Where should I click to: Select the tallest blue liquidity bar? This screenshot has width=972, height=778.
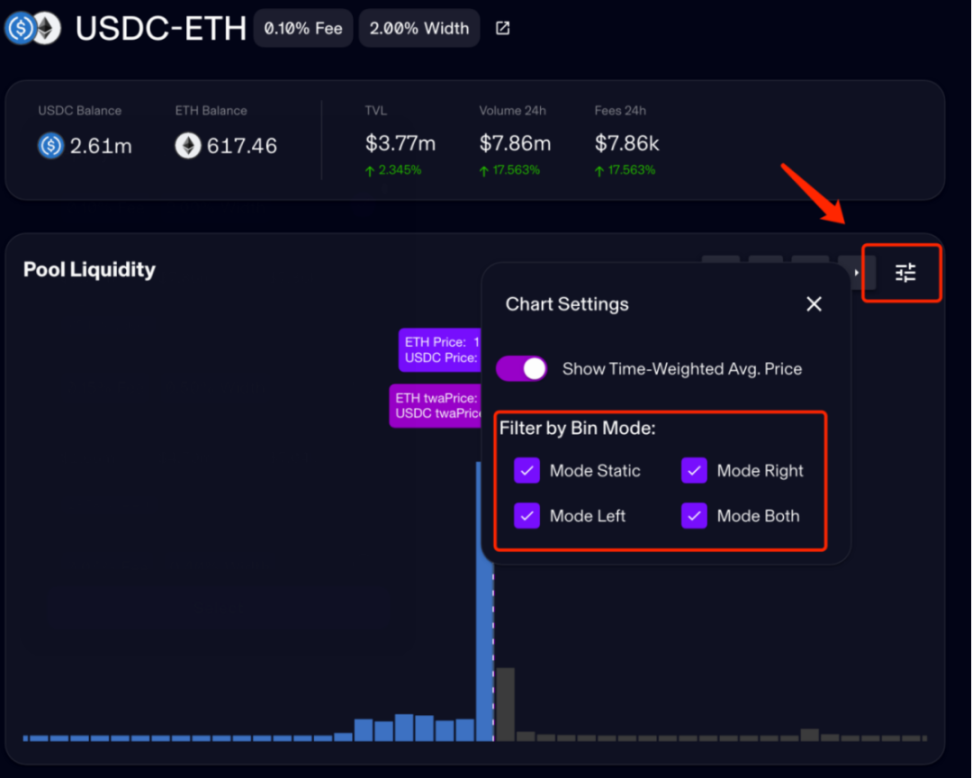click(485, 650)
